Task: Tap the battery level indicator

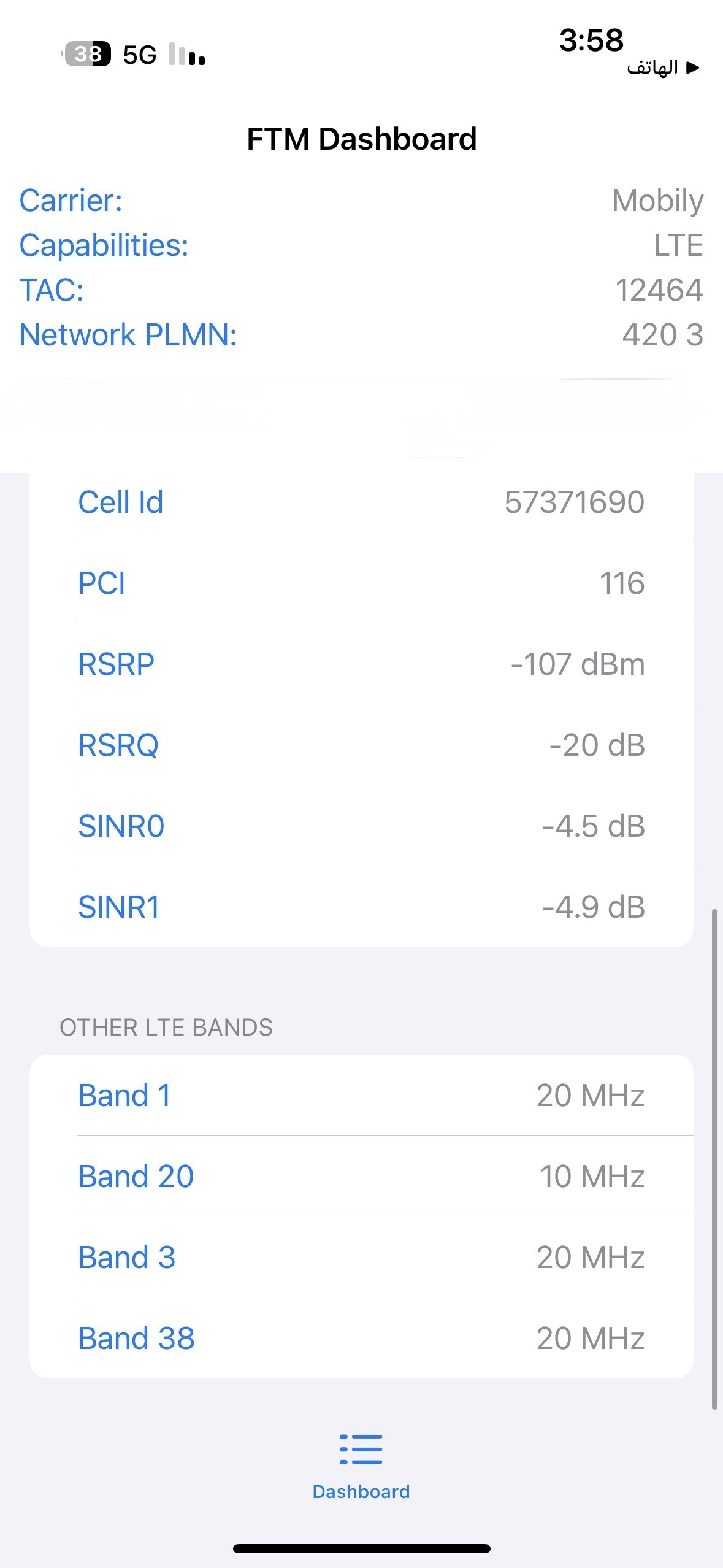Action: tap(87, 54)
